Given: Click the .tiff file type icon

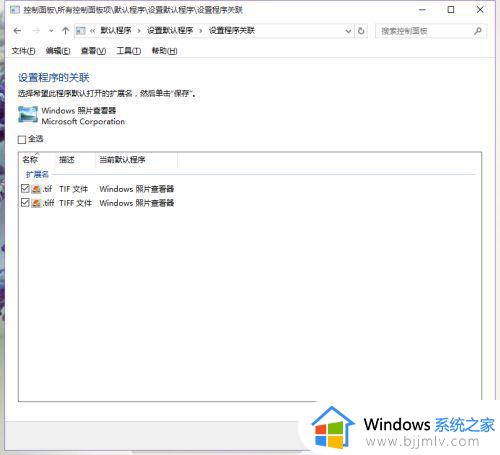Looking at the screenshot, I should pyautogui.click(x=36, y=203).
